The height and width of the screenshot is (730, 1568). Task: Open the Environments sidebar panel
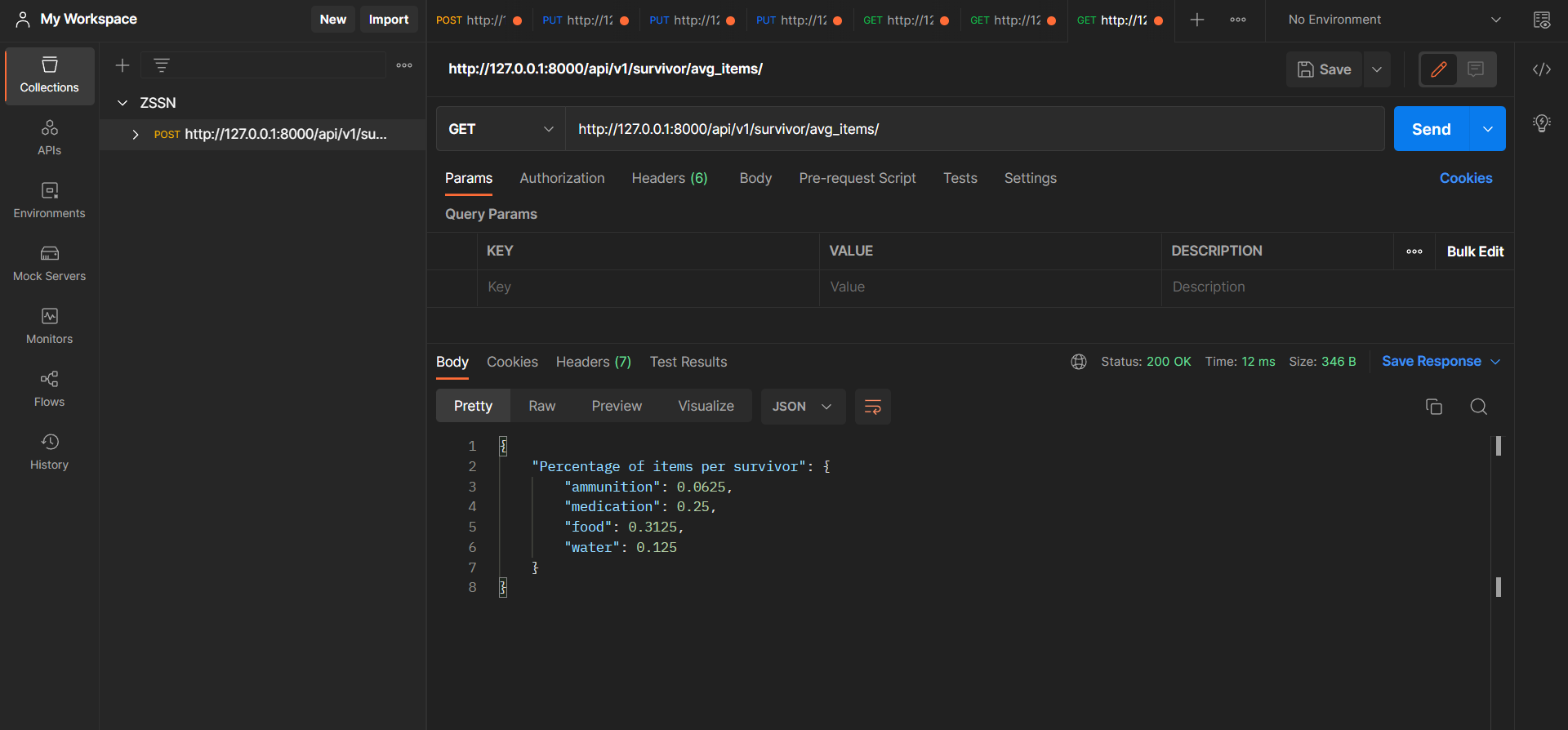click(49, 201)
